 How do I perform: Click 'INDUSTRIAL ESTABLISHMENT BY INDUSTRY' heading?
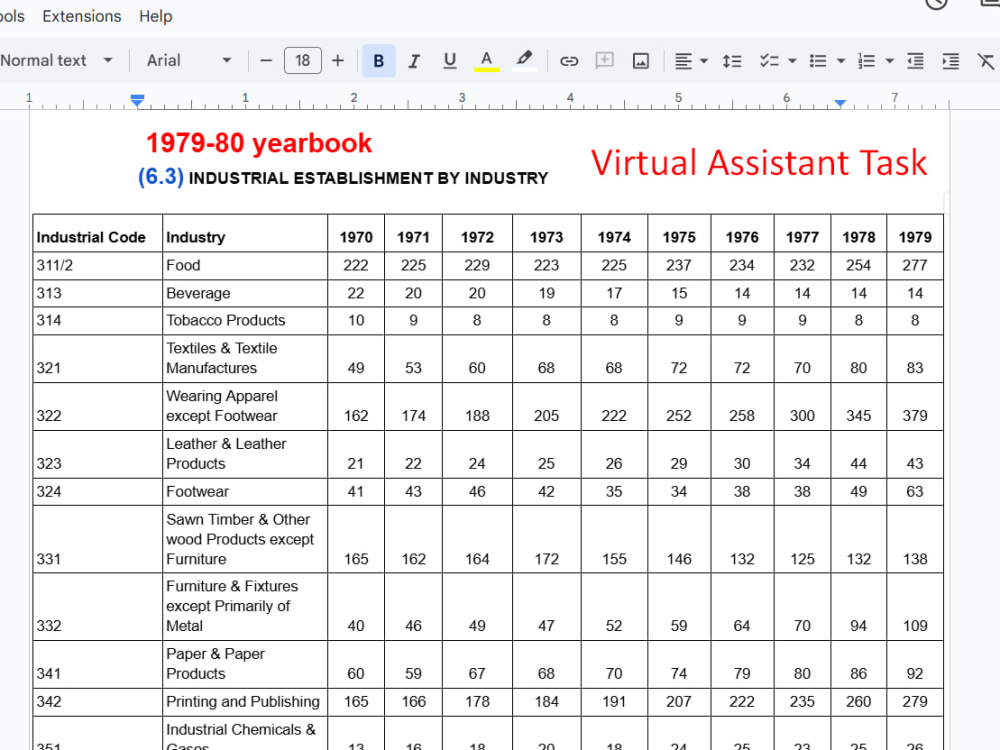point(369,178)
